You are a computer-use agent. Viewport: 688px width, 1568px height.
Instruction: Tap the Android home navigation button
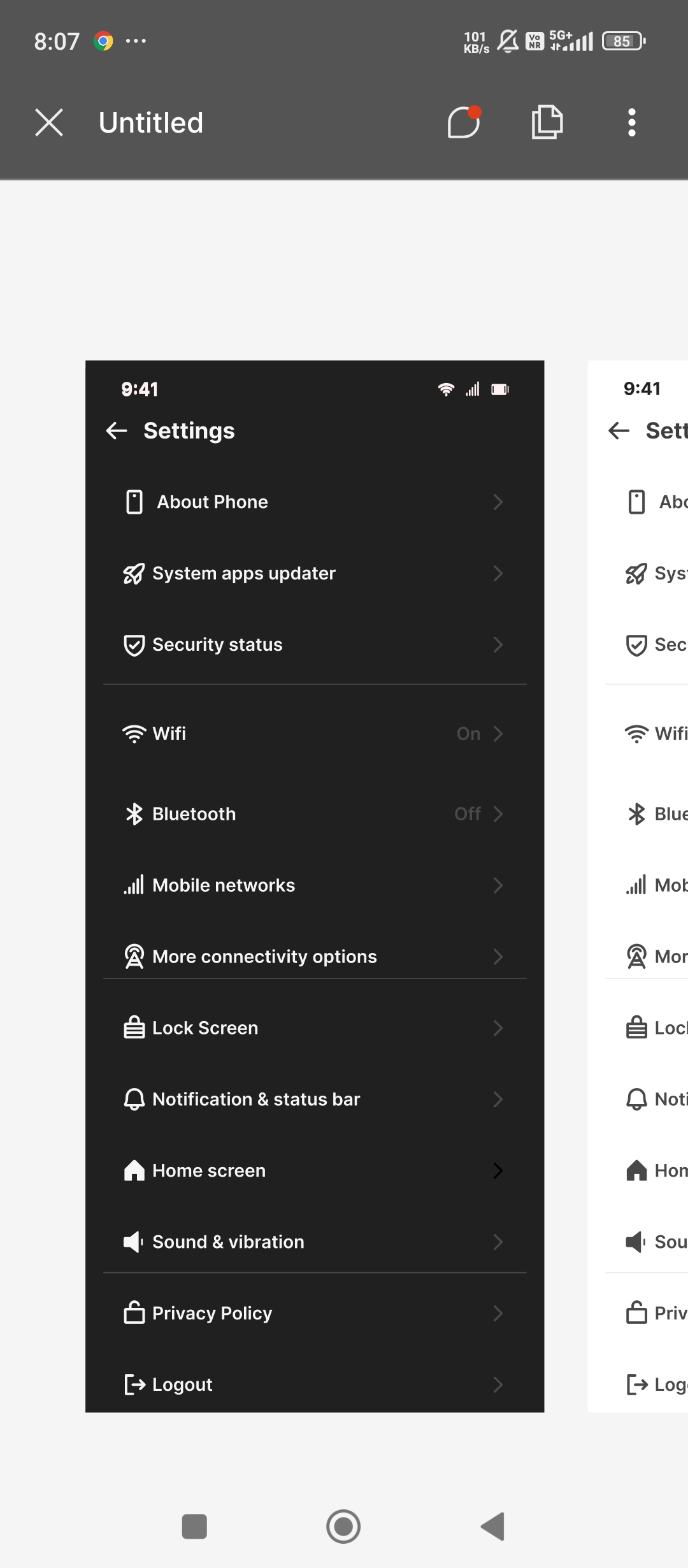click(343, 1527)
